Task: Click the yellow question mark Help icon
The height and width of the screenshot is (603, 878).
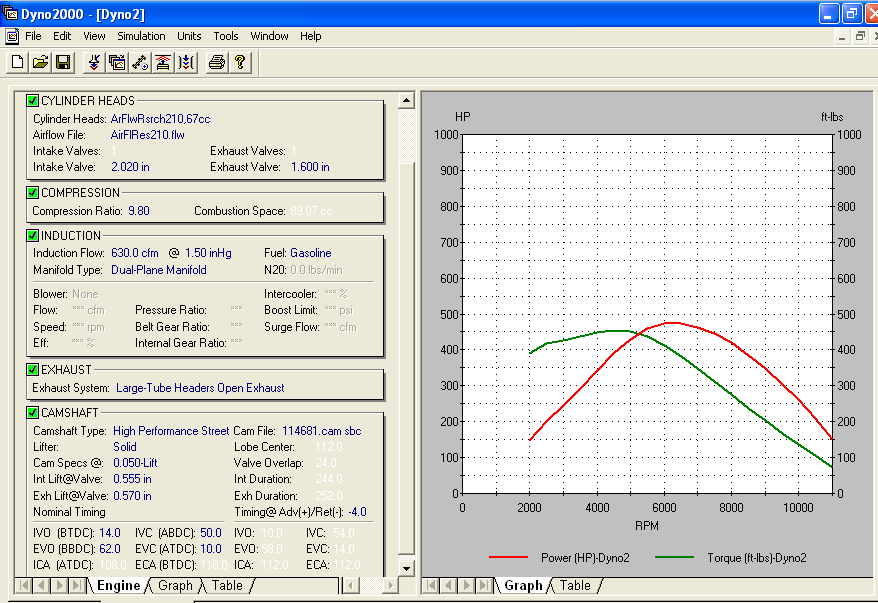Action: [x=240, y=63]
